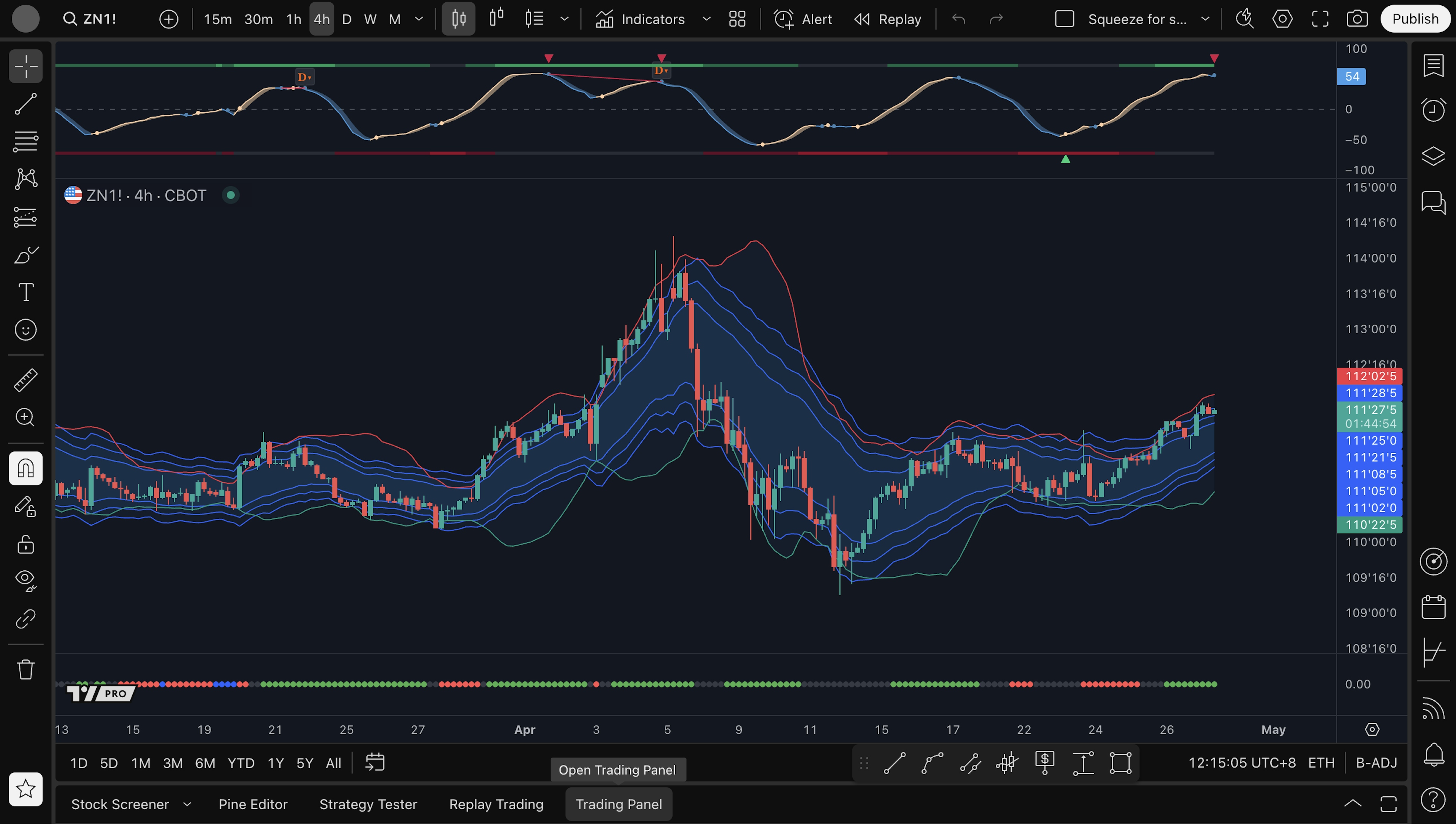
Task: Take a chart snapshot with camera
Action: pyautogui.click(x=1357, y=19)
